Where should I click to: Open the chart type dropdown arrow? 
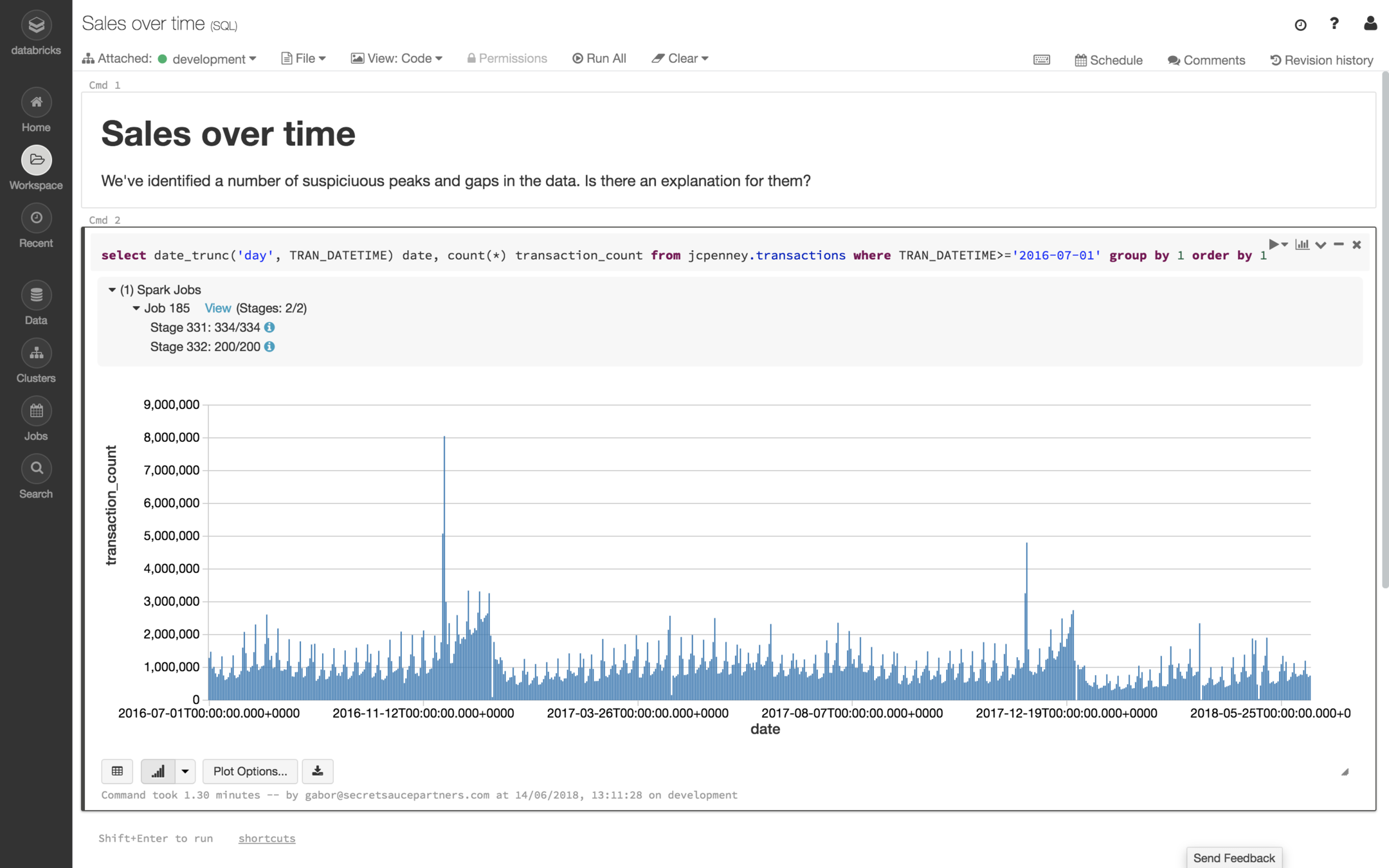tap(185, 771)
